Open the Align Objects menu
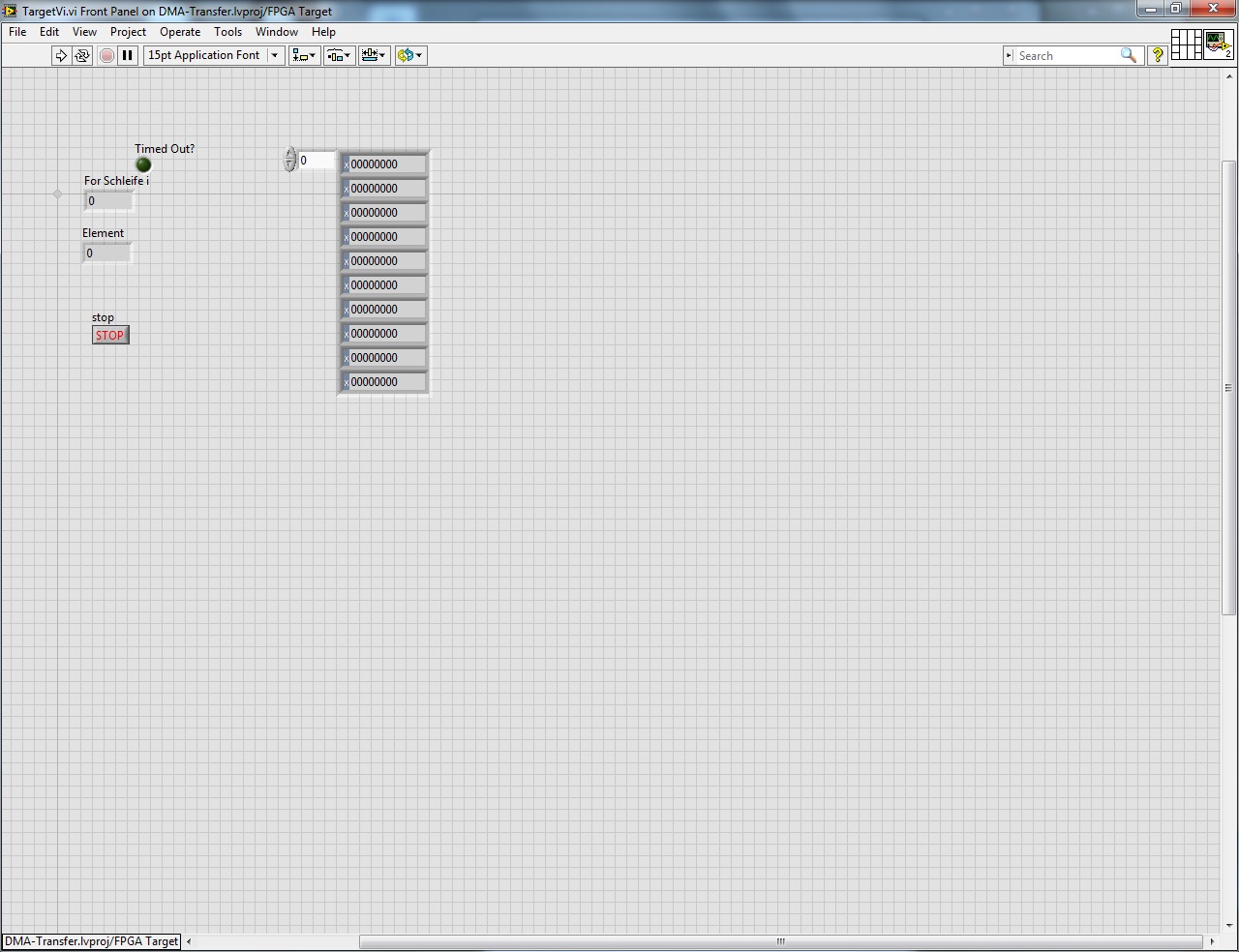Image resolution: width=1239 pixels, height=952 pixels. pos(304,55)
